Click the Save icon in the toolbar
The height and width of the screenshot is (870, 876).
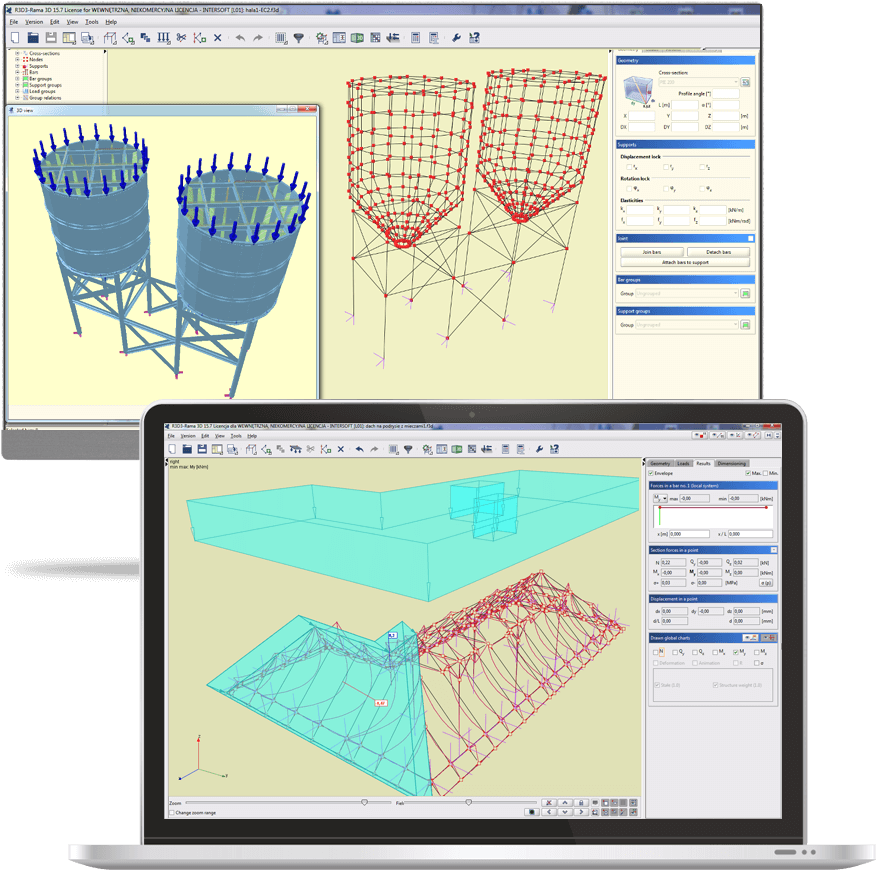pos(50,37)
